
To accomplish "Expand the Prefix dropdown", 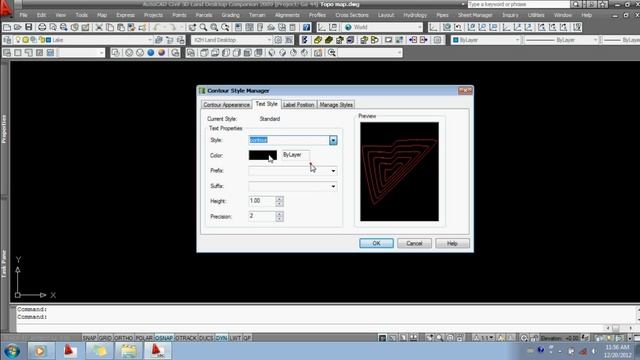I will click(x=333, y=171).
